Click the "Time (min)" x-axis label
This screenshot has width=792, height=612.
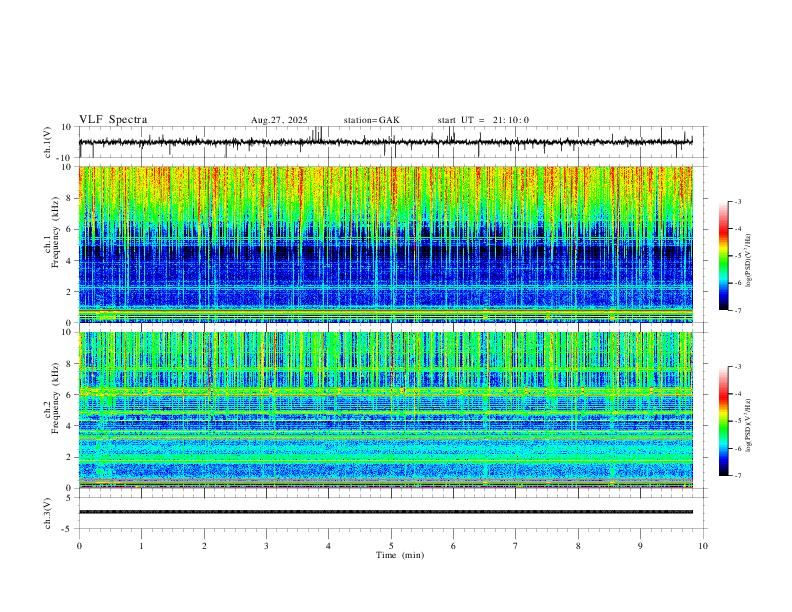pyautogui.click(x=400, y=555)
